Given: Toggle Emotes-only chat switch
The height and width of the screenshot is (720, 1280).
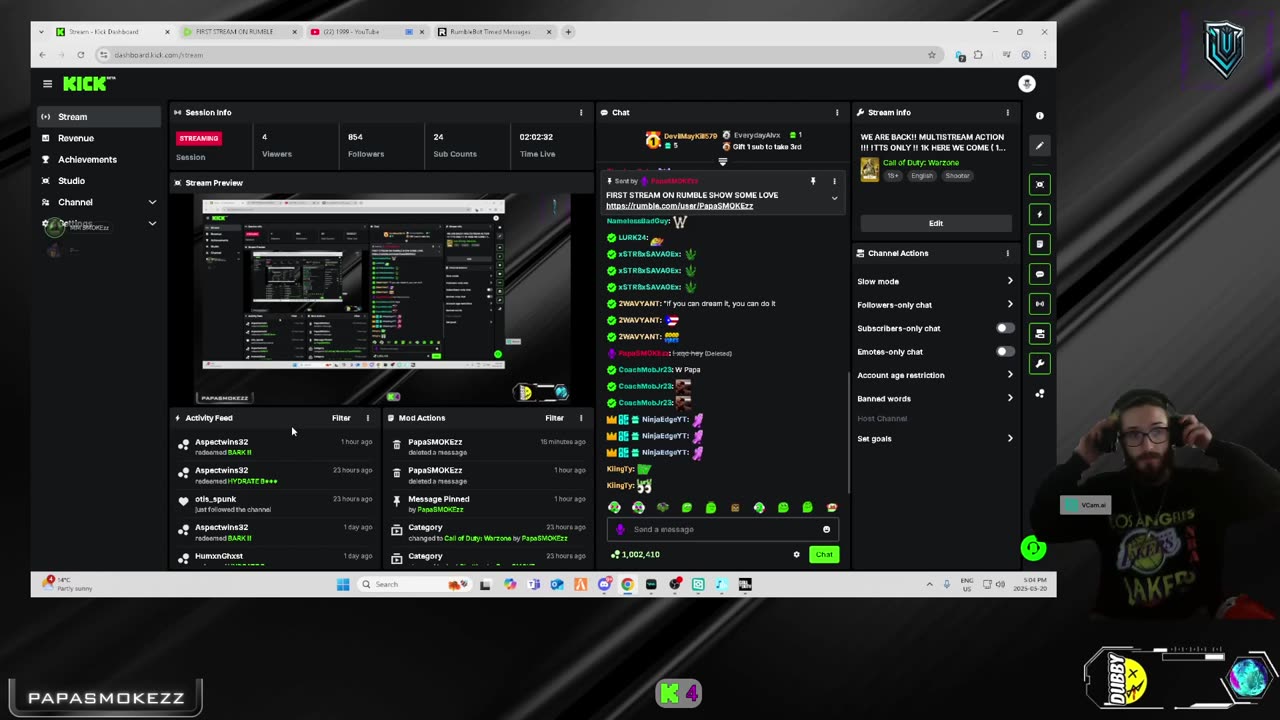Looking at the screenshot, I should [1004, 352].
